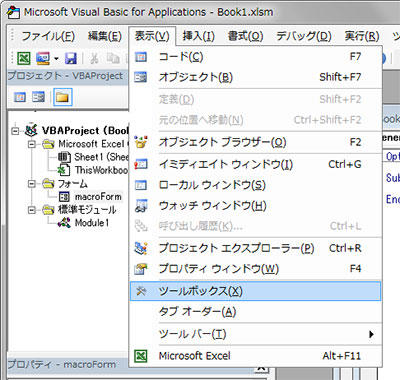This screenshot has width=400, height=380.
Task: Click the Save toolbar icon
Action: pyautogui.click(x=71, y=58)
